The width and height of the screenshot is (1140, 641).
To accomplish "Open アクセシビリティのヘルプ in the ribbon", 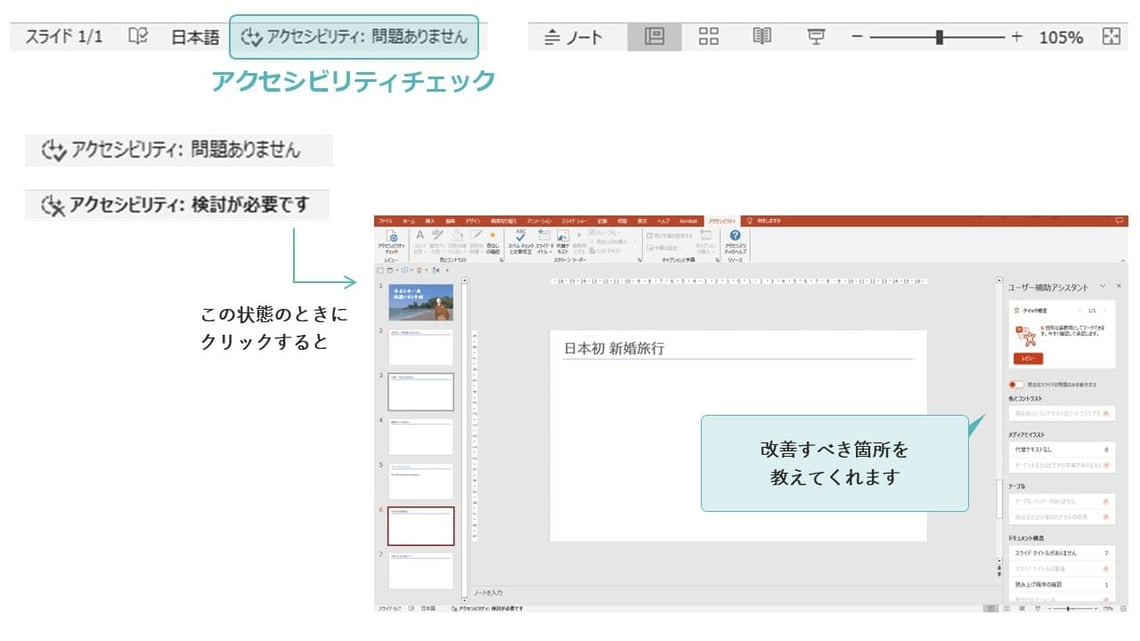I will pyautogui.click(x=736, y=240).
